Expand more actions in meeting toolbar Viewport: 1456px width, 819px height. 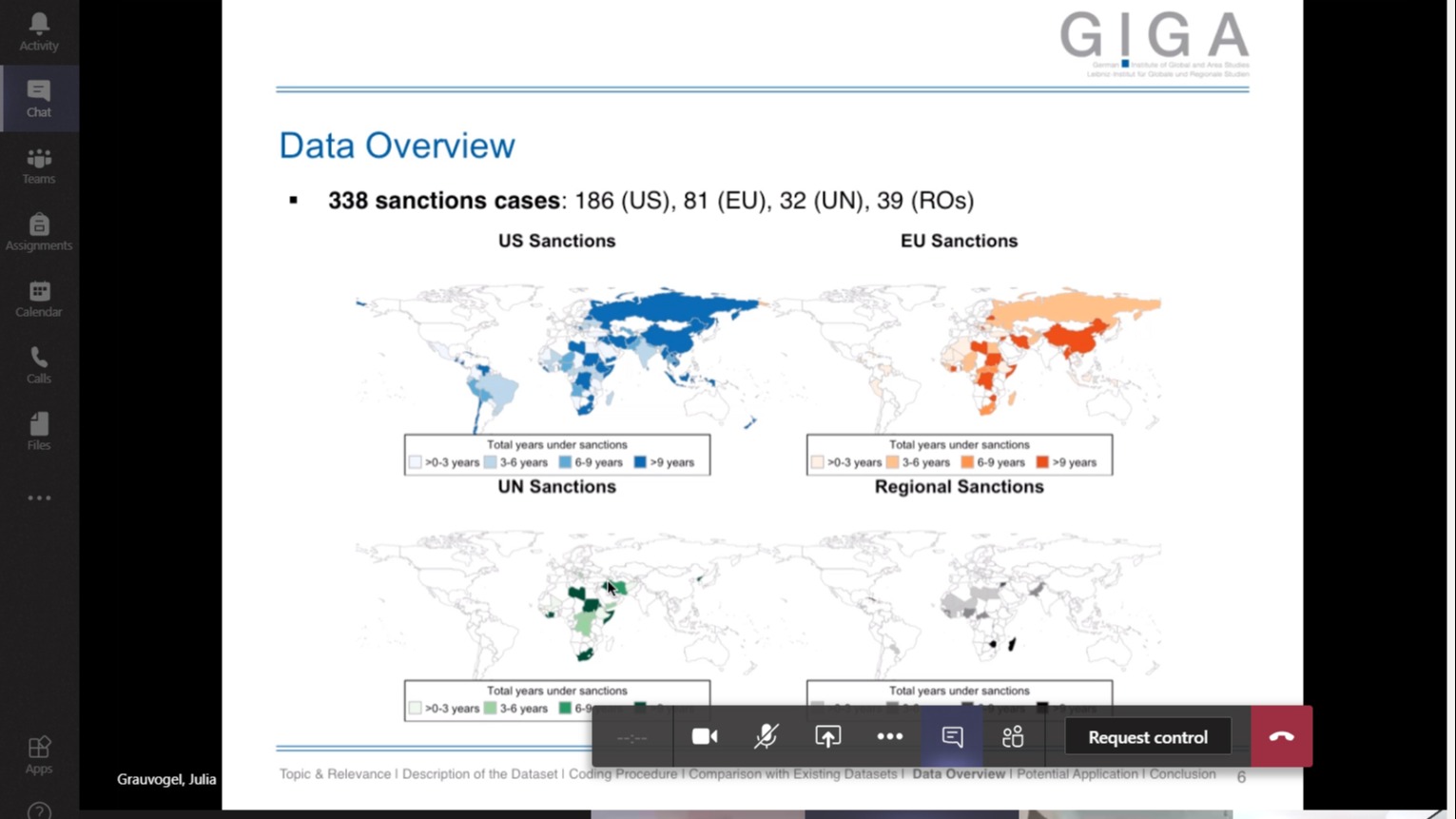pos(889,737)
